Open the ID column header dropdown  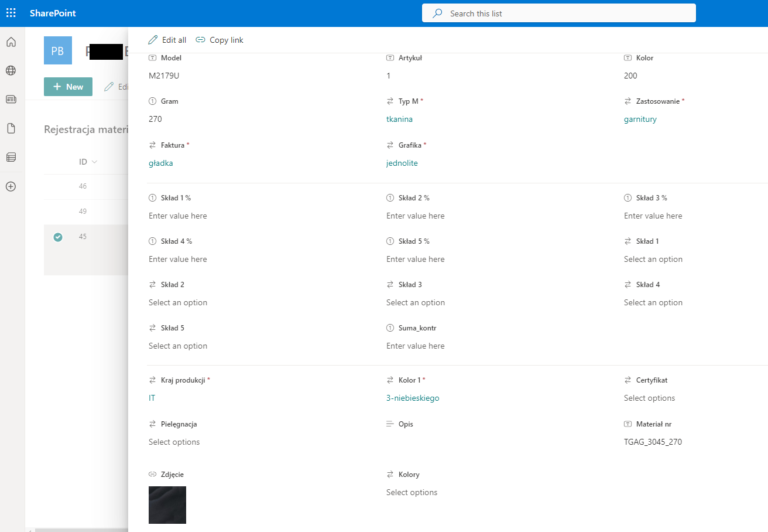pos(87,161)
